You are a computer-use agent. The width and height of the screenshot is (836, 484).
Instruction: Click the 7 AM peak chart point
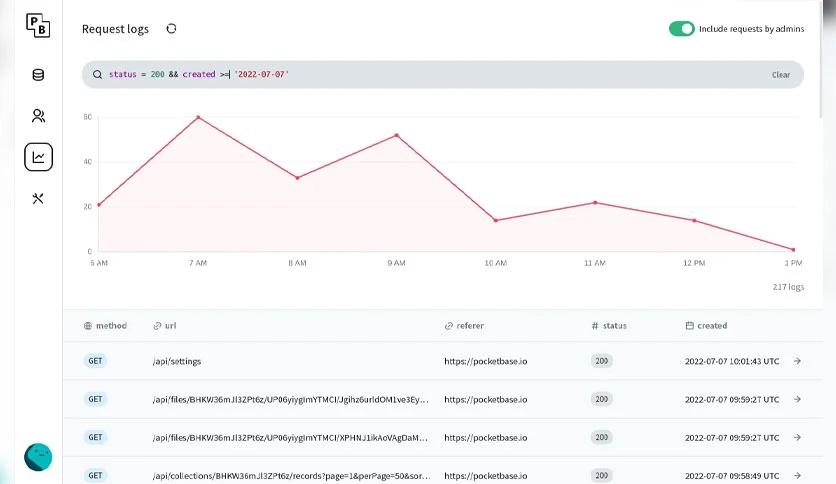click(x=198, y=117)
